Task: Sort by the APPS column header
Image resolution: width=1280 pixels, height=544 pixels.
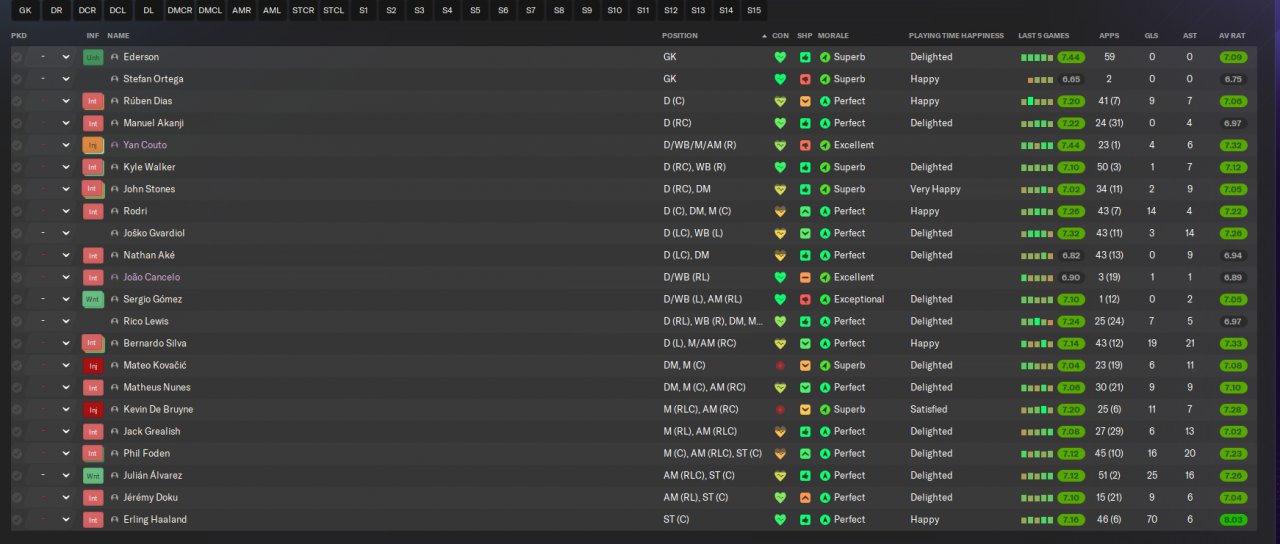Action: pos(1109,35)
